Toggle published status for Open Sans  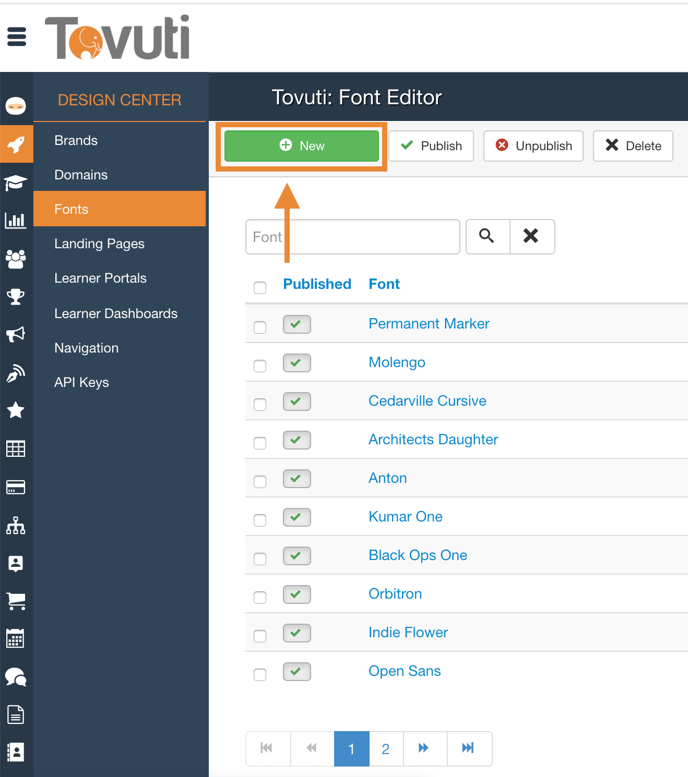click(296, 671)
